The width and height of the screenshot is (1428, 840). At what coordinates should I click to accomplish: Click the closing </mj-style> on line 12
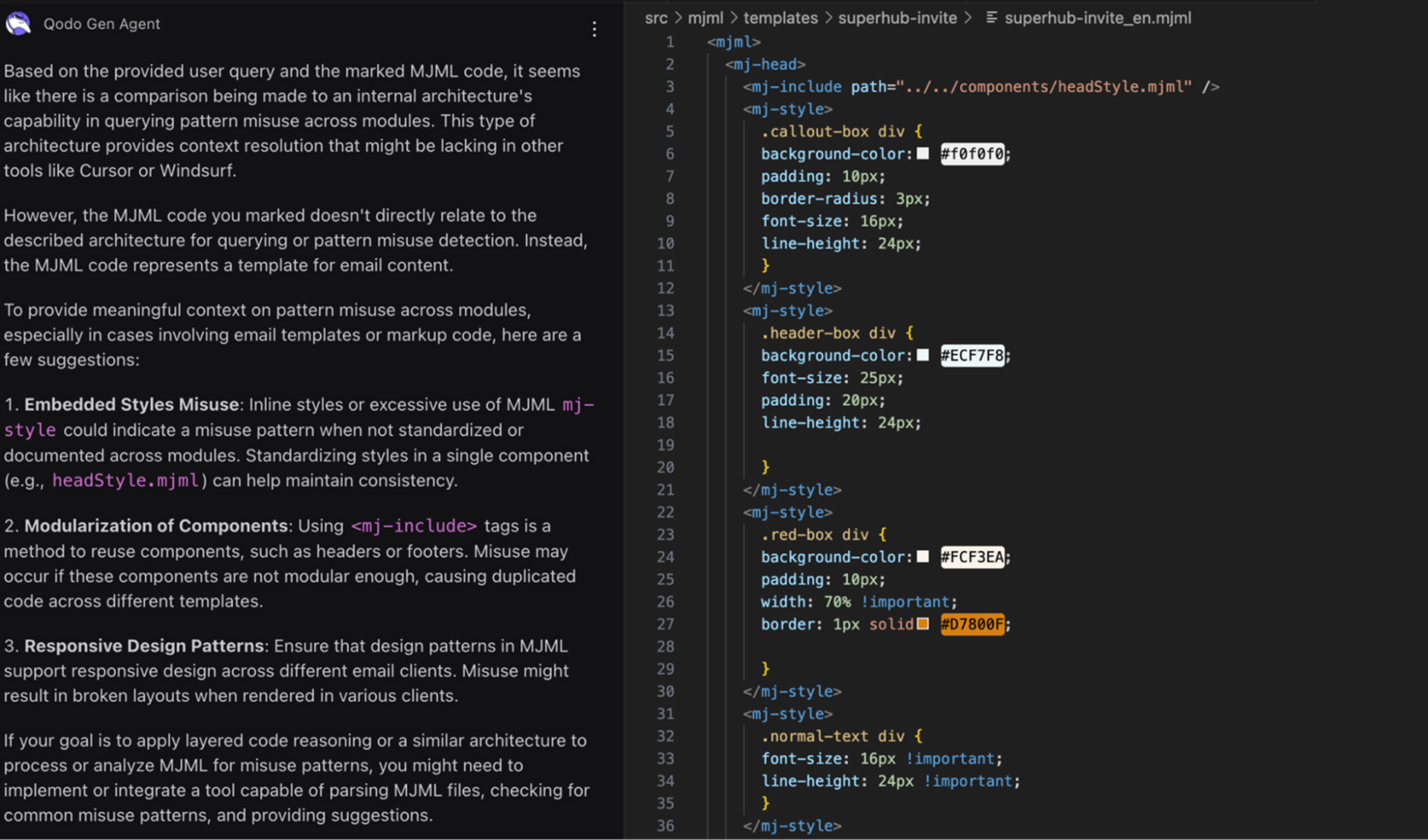click(x=792, y=288)
